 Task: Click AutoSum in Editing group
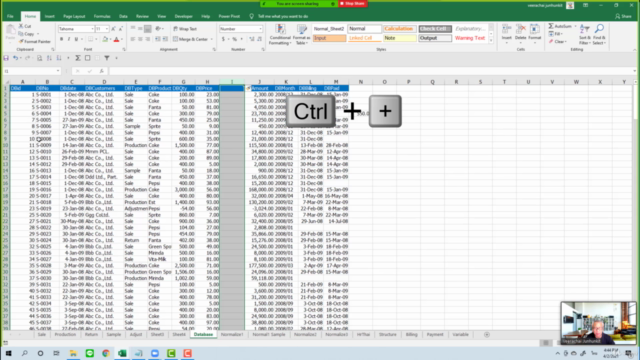[x=560, y=26]
